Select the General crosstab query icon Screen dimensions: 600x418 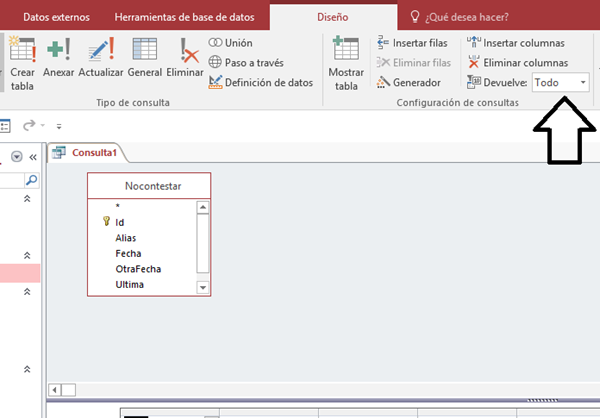pos(145,62)
